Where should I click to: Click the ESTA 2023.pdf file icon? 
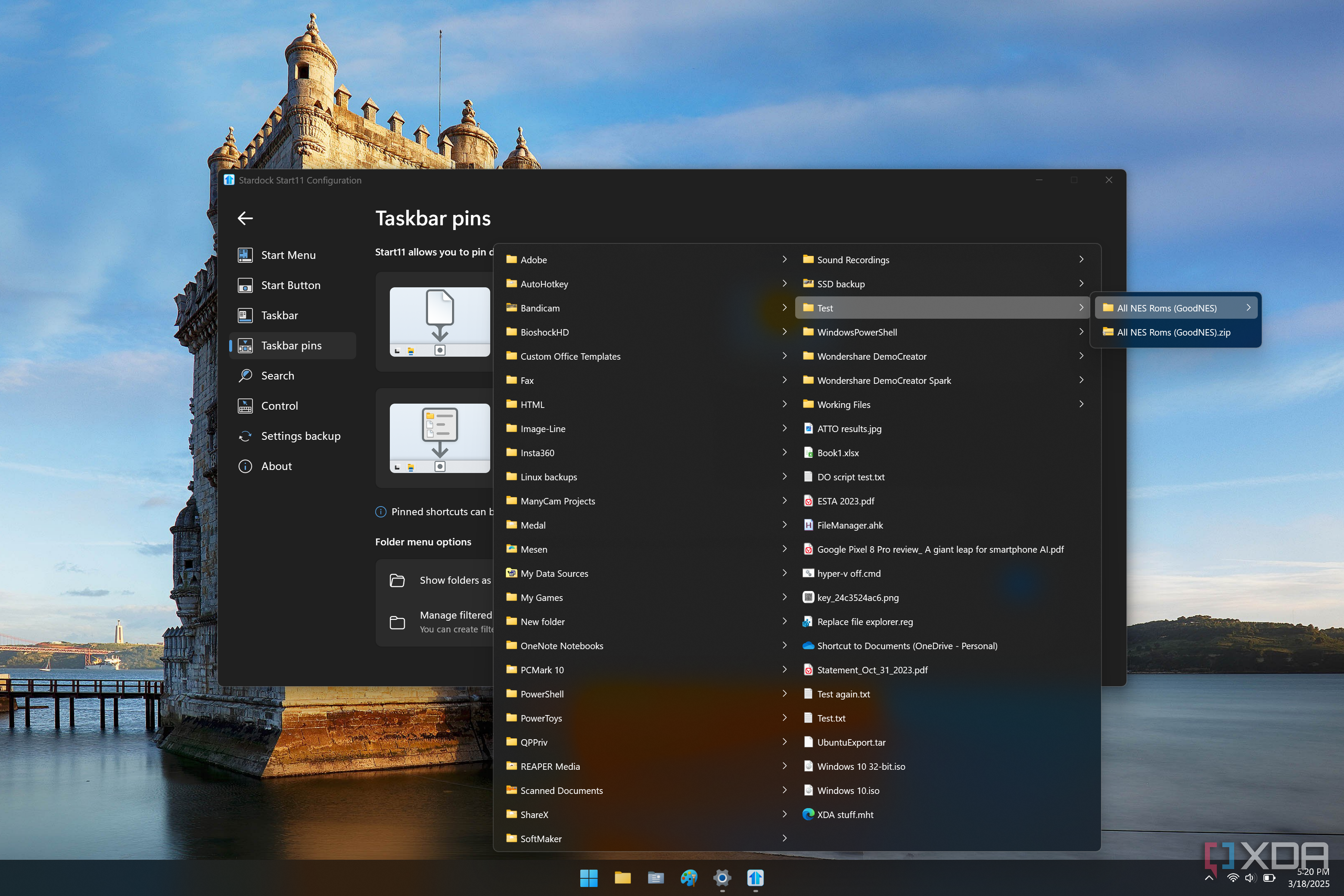(x=808, y=501)
